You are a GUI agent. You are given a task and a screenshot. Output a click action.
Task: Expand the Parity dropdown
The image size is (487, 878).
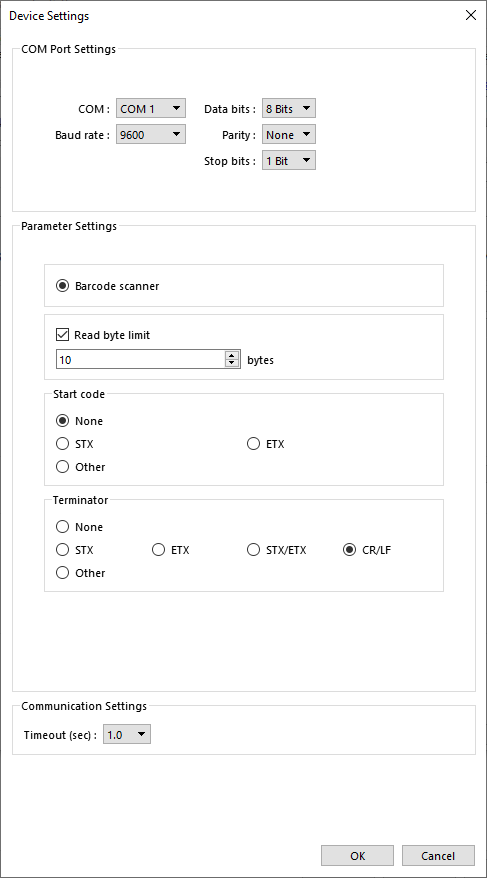pyautogui.click(x=289, y=134)
